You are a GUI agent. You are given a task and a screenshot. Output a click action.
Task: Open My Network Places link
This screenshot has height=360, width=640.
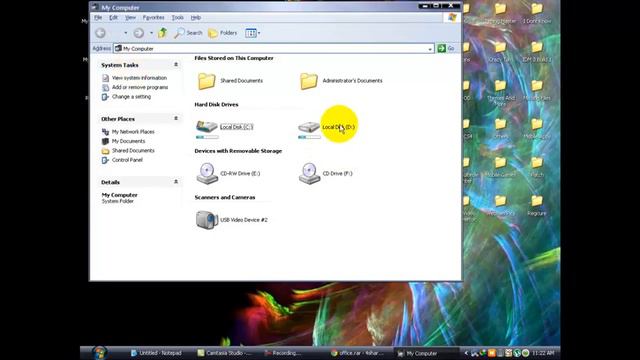[x=133, y=131]
